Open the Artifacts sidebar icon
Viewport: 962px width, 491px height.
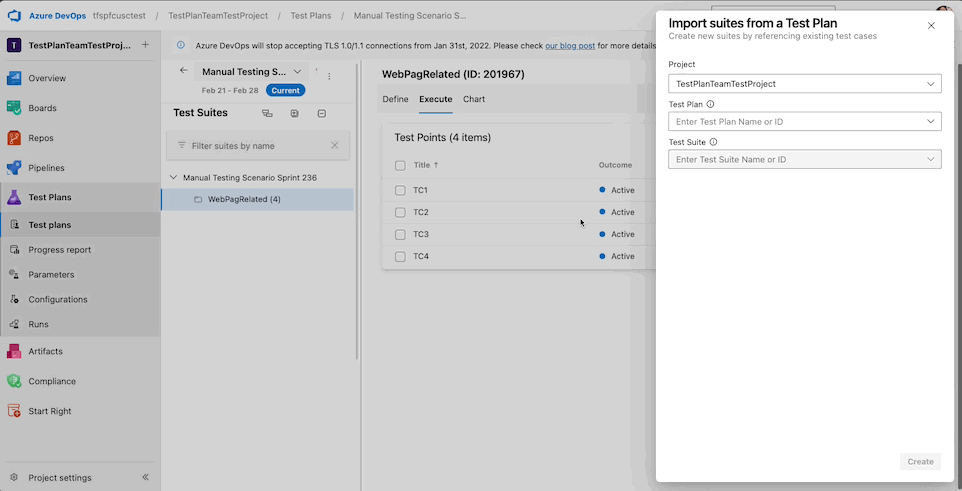(14, 351)
